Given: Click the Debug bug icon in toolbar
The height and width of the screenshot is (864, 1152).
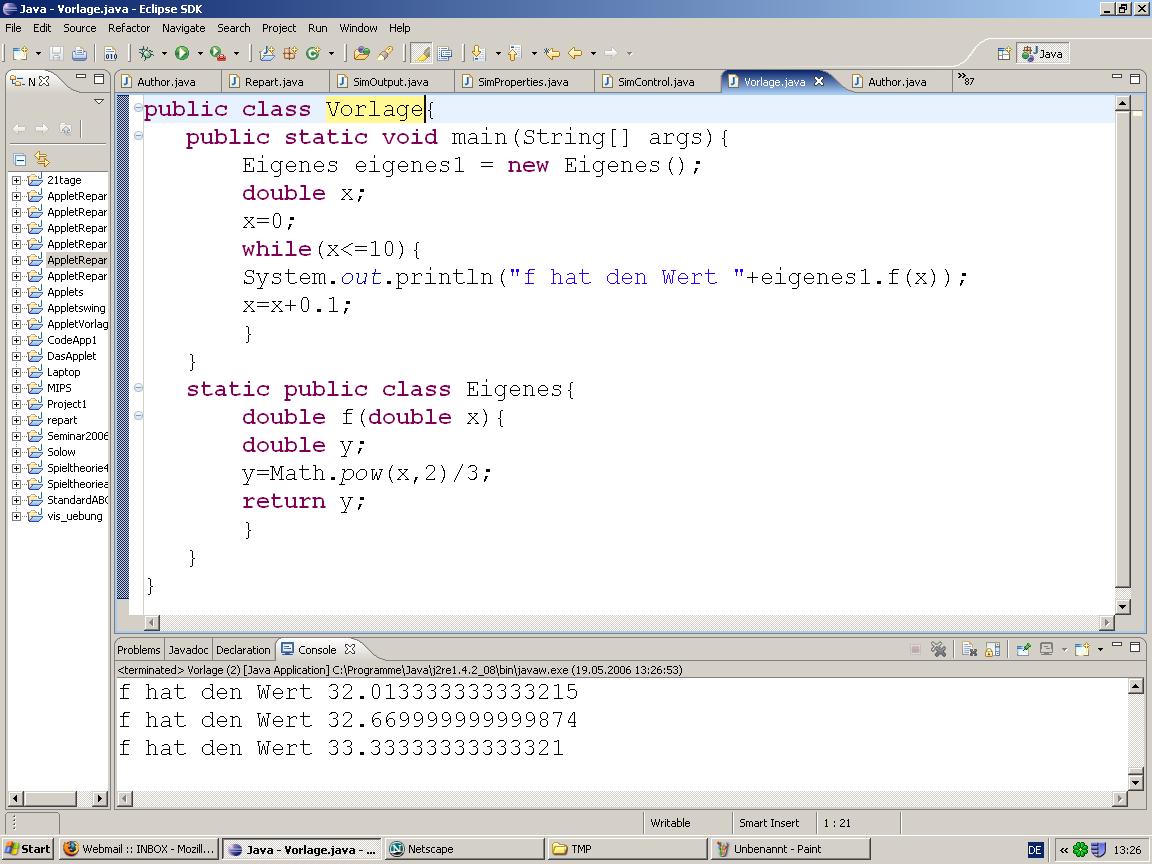Looking at the screenshot, I should [x=146, y=53].
